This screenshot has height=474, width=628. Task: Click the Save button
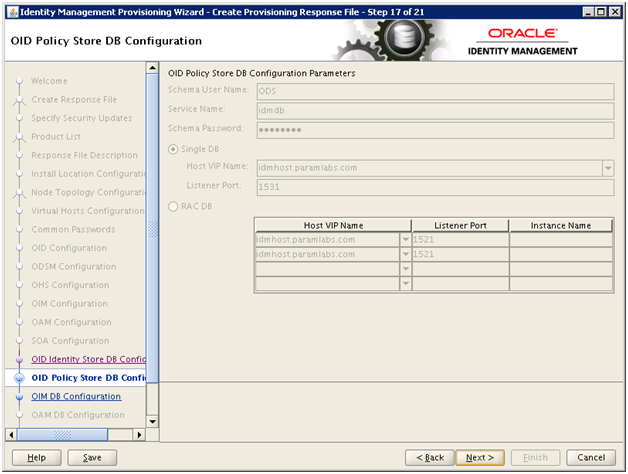click(92, 458)
